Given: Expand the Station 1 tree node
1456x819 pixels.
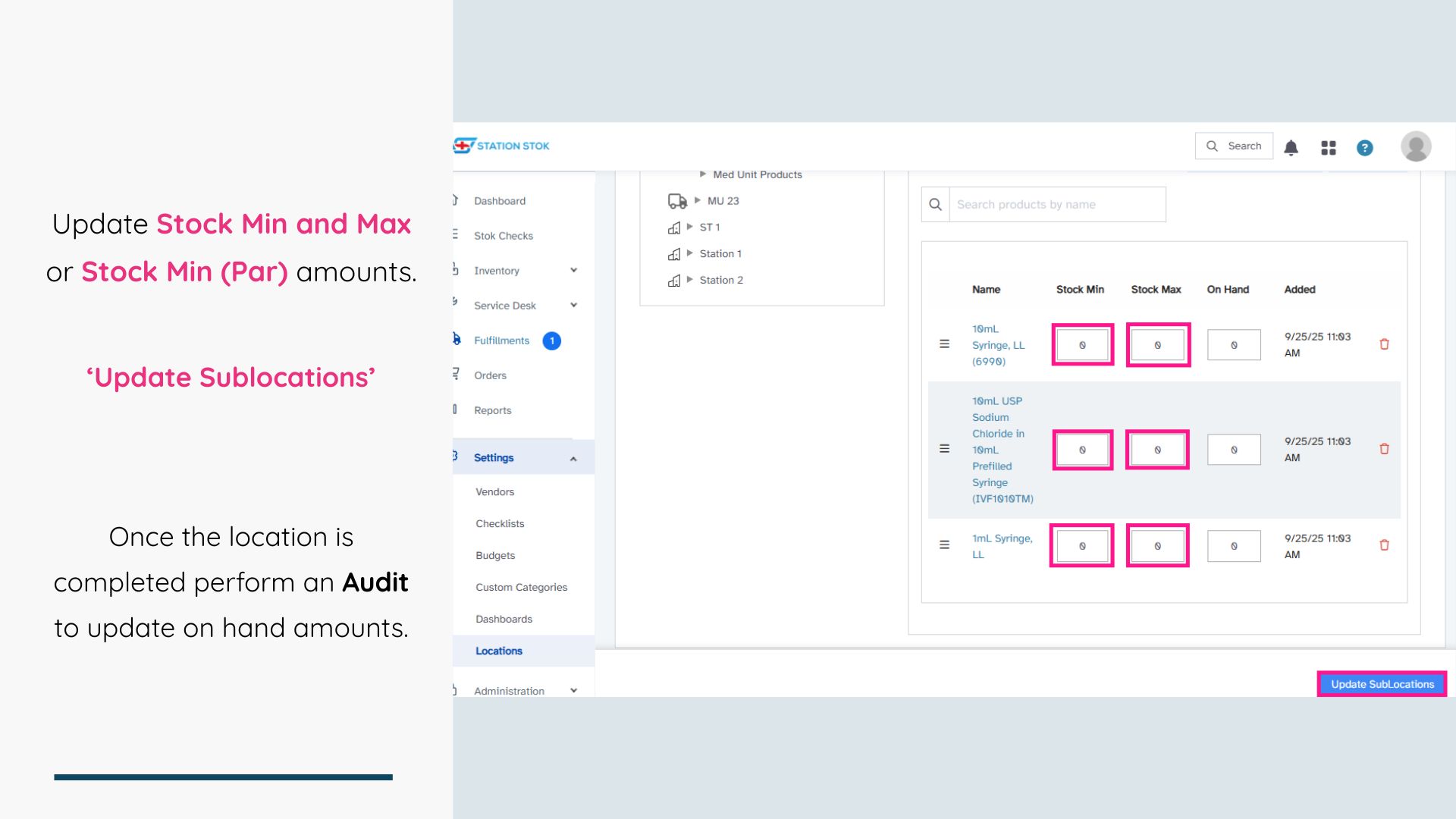Looking at the screenshot, I should point(690,253).
